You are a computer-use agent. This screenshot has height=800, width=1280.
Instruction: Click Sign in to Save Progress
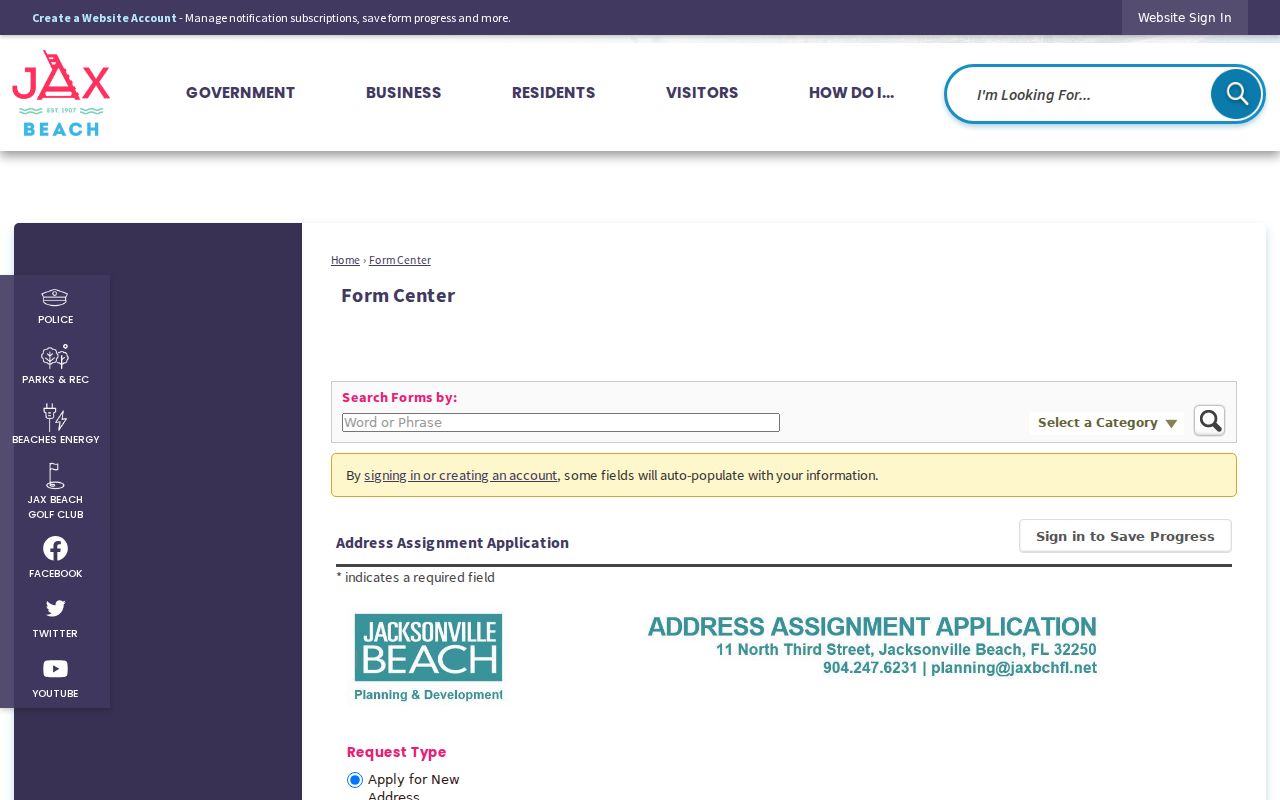pyautogui.click(x=1125, y=536)
